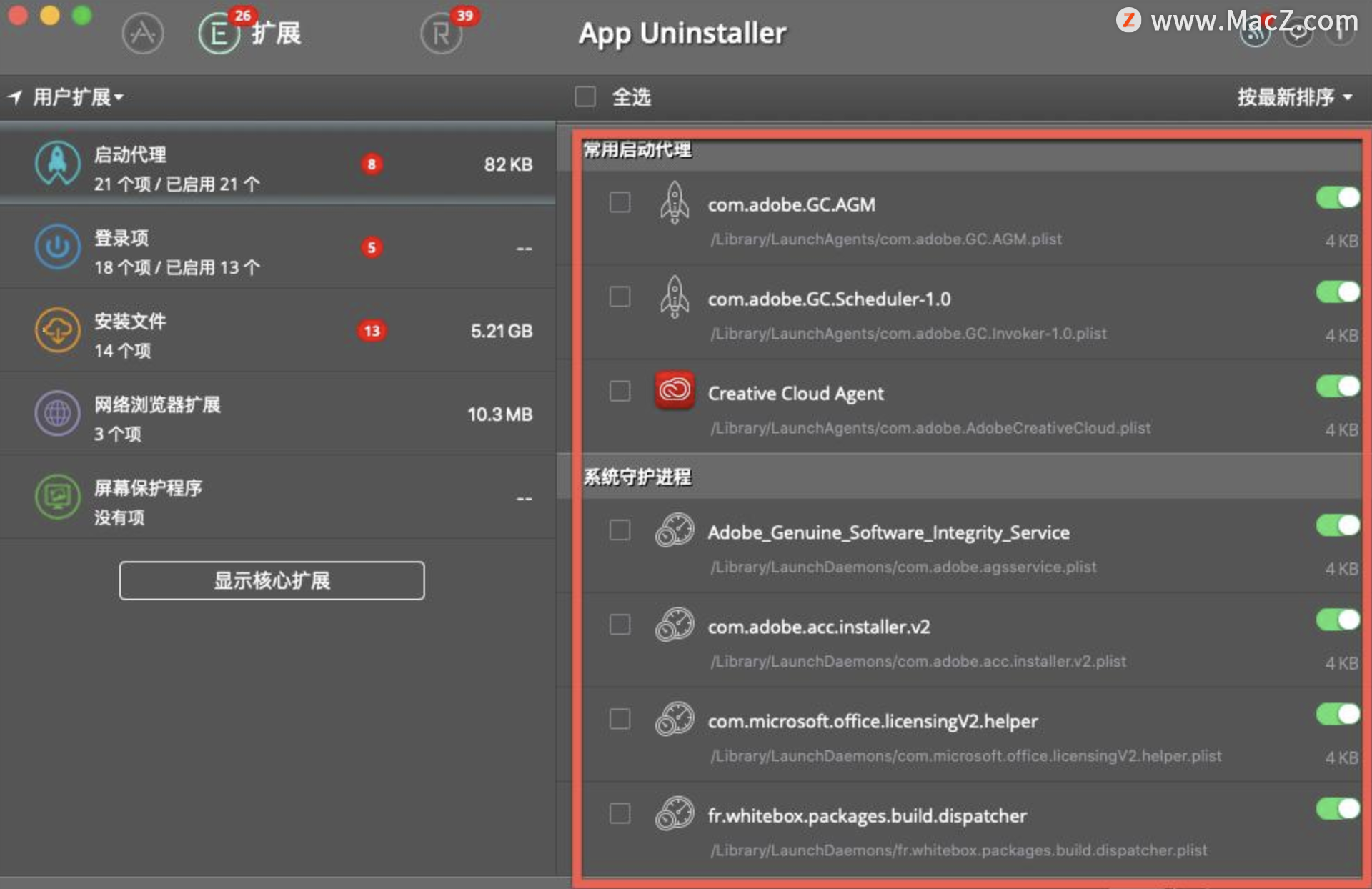Select the Creative Cloud Agent item name
This screenshot has width=1372, height=889.
click(795, 394)
